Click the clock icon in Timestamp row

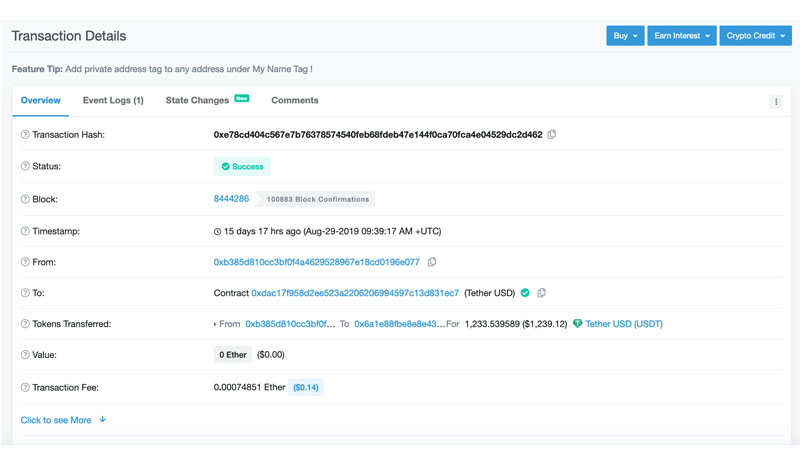(217, 231)
